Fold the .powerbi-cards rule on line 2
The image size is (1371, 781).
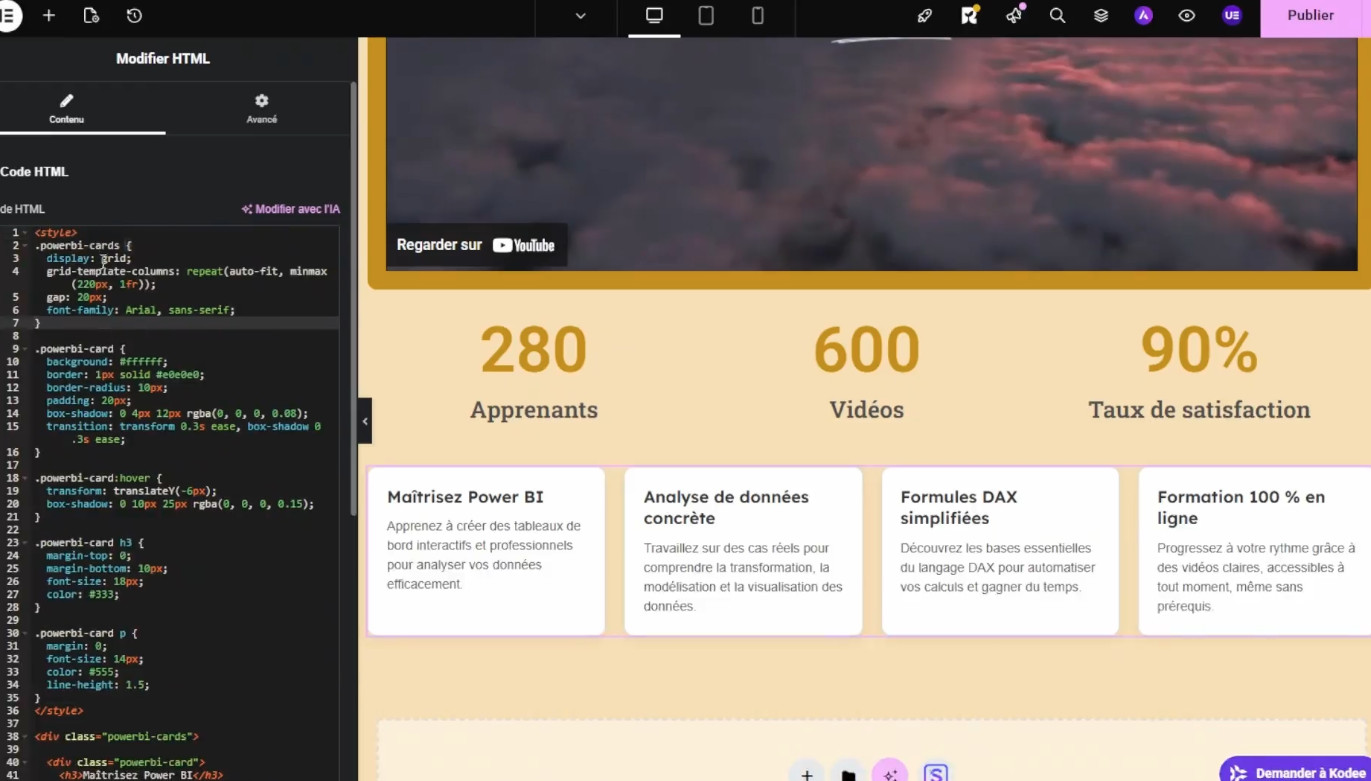(x=25, y=246)
